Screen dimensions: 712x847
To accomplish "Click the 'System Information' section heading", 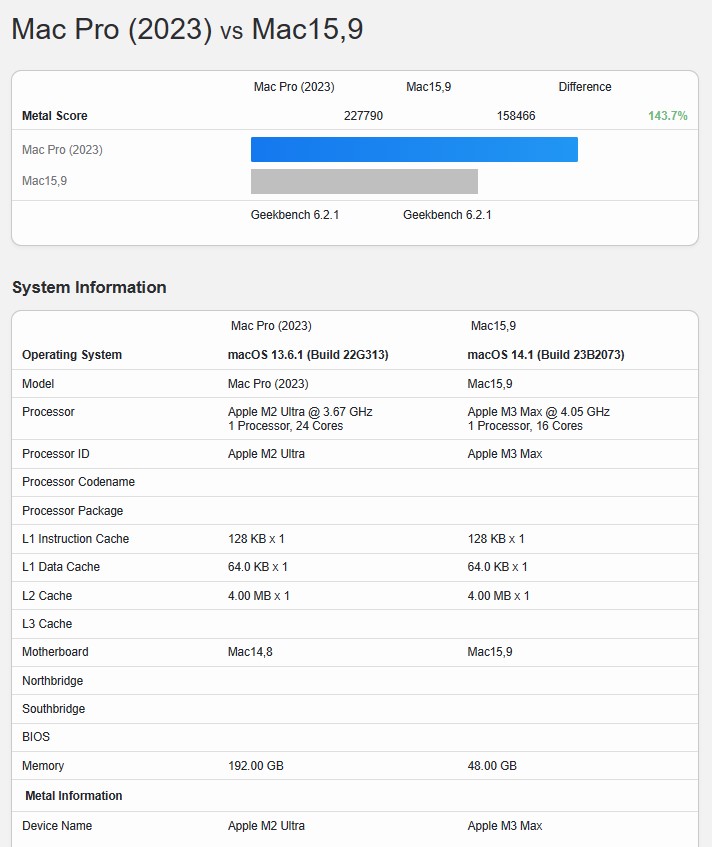I will click(x=89, y=287).
